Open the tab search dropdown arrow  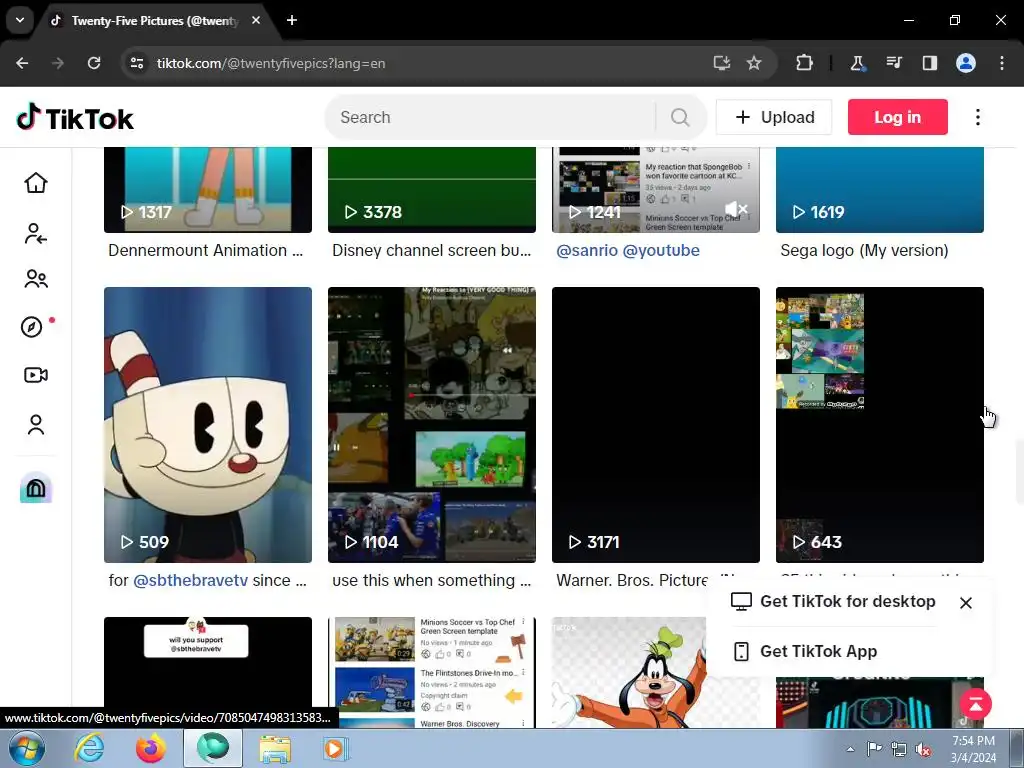coord(20,20)
